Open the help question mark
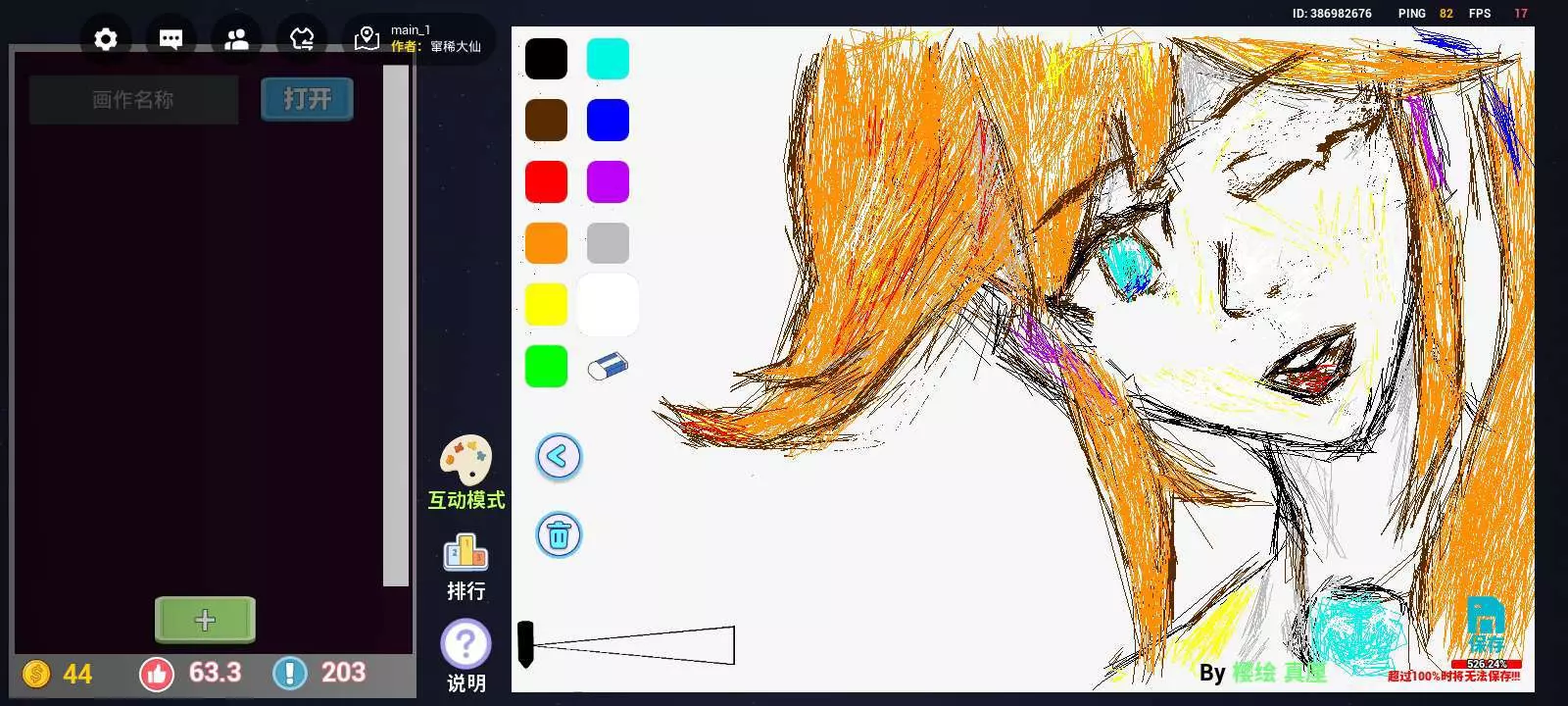This screenshot has width=1568, height=706. click(465, 645)
